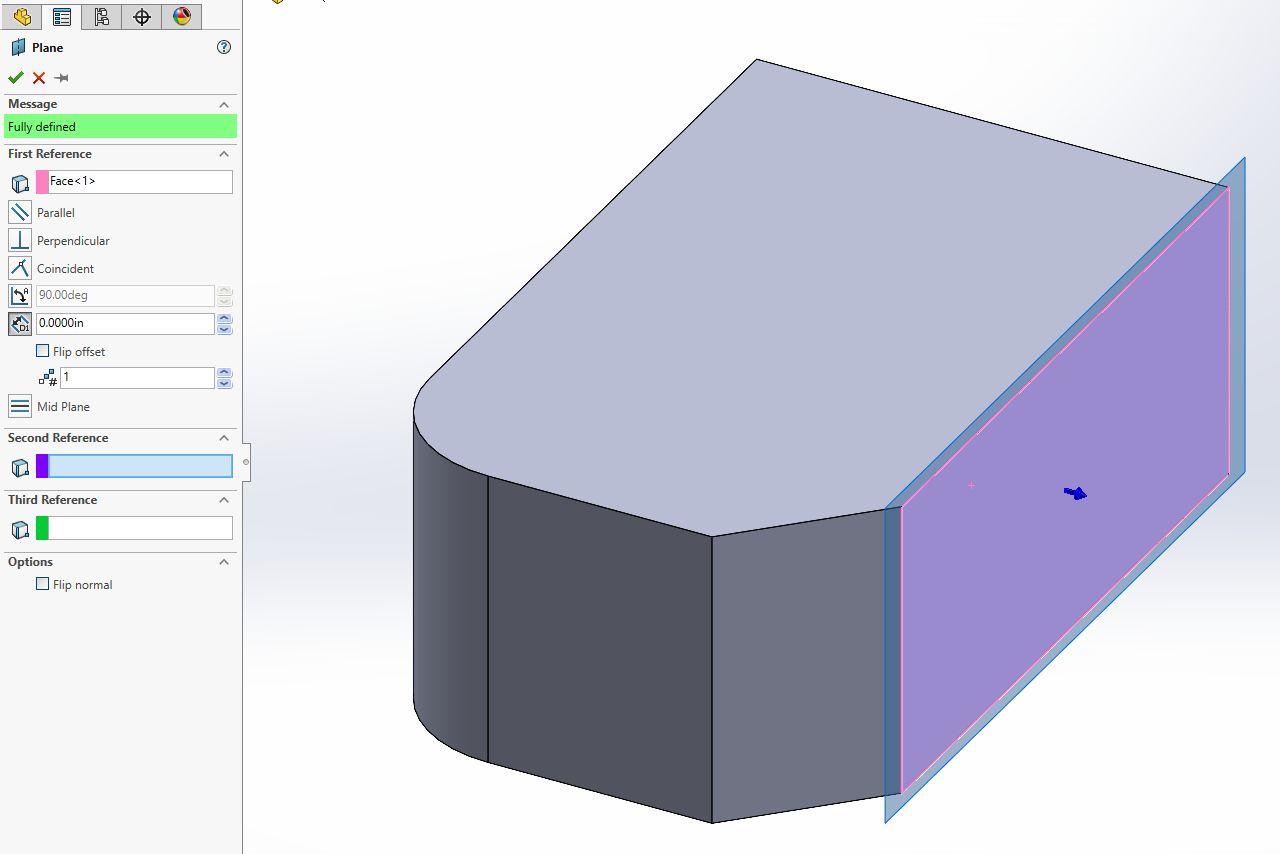Apply the Mid Plane constraint
This screenshot has height=854, width=1280.
pos(19,406)
